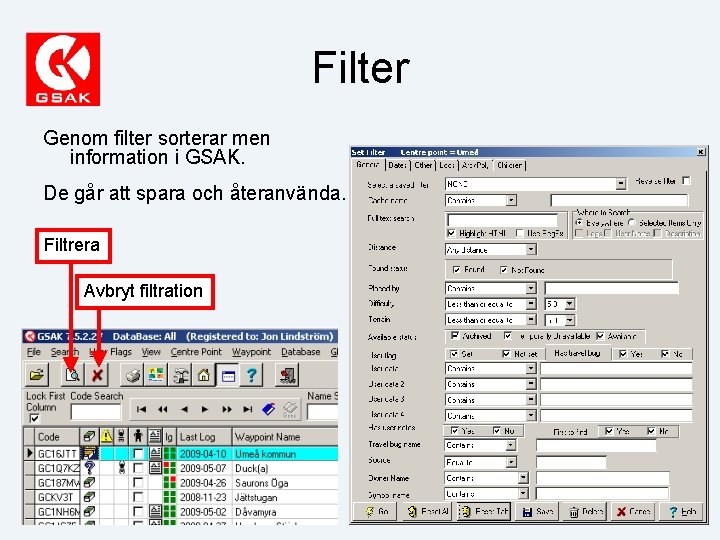Click the travel bug column header icon
This screenshot has width=720, height=540.
click(122, 436)
